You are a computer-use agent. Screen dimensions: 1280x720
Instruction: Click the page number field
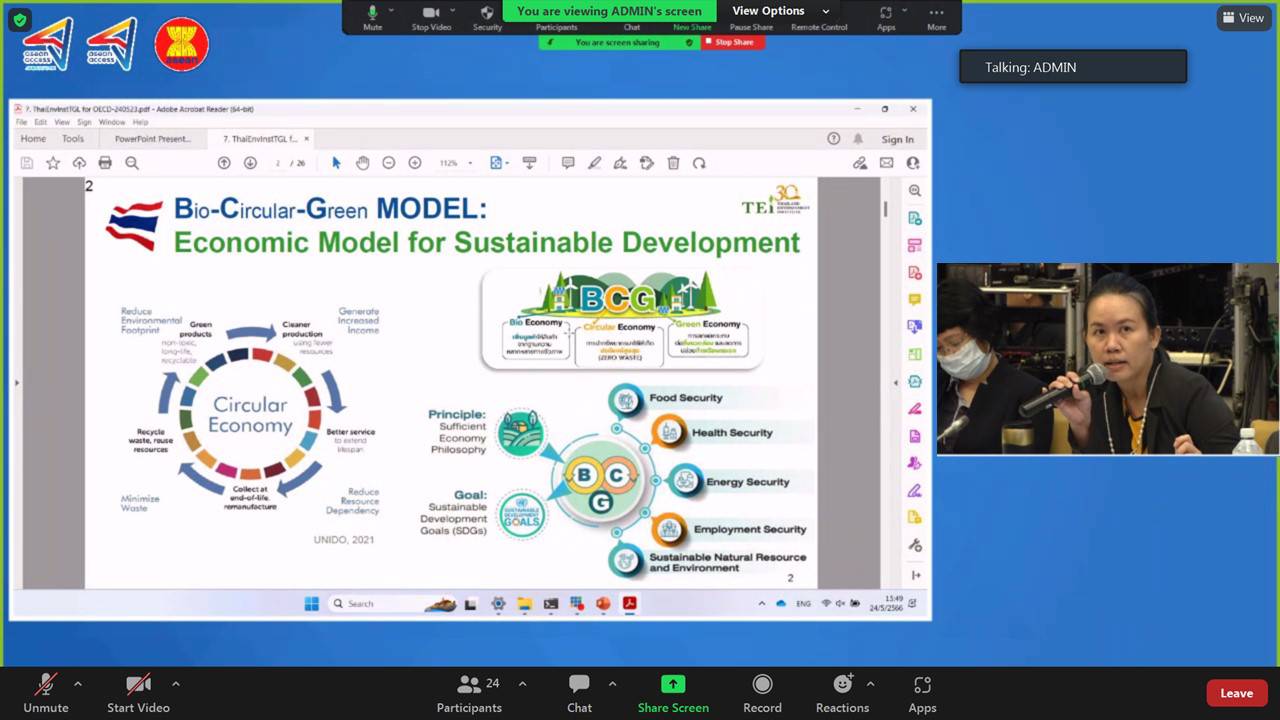279,163
